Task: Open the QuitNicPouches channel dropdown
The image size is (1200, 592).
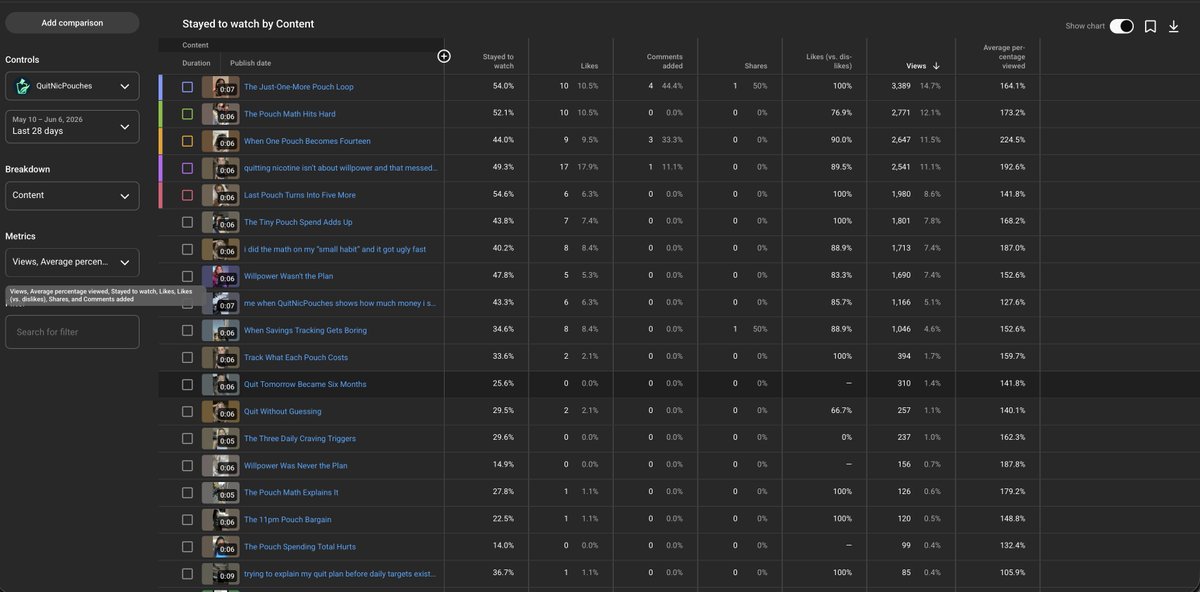Action: [x=72, y=86]
